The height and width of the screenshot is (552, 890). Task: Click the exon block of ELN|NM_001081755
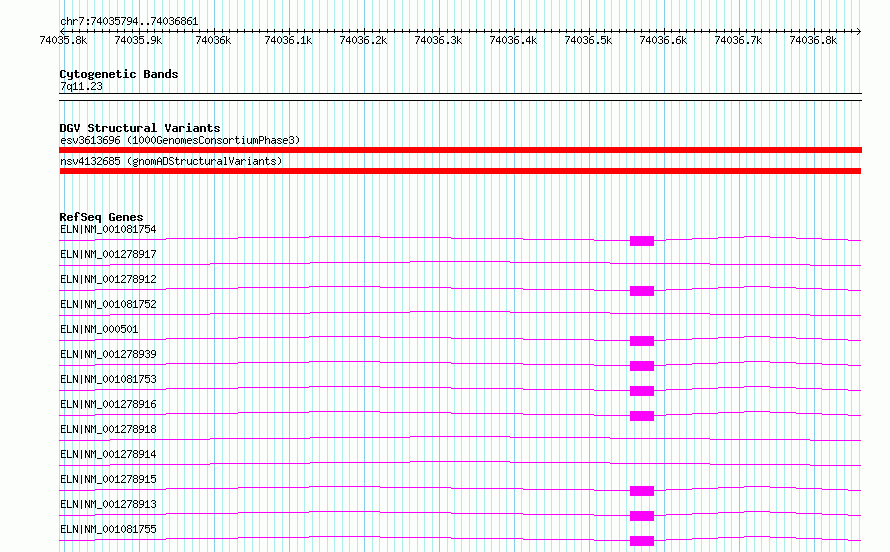pyautogui.click(x=642, y=541)
